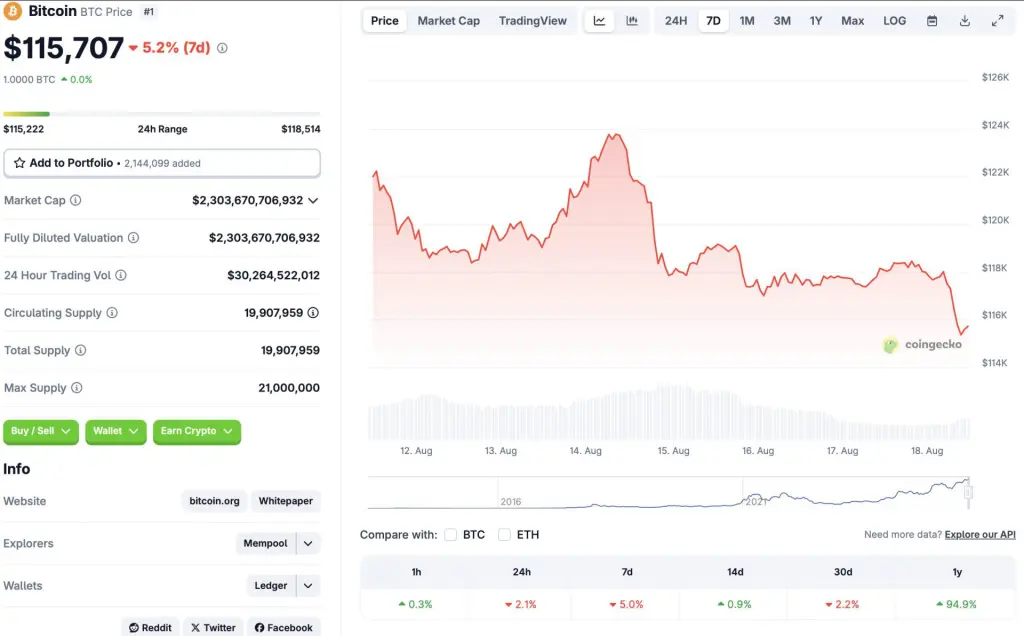Open the Explore our API link

click(x=980, y=535)
